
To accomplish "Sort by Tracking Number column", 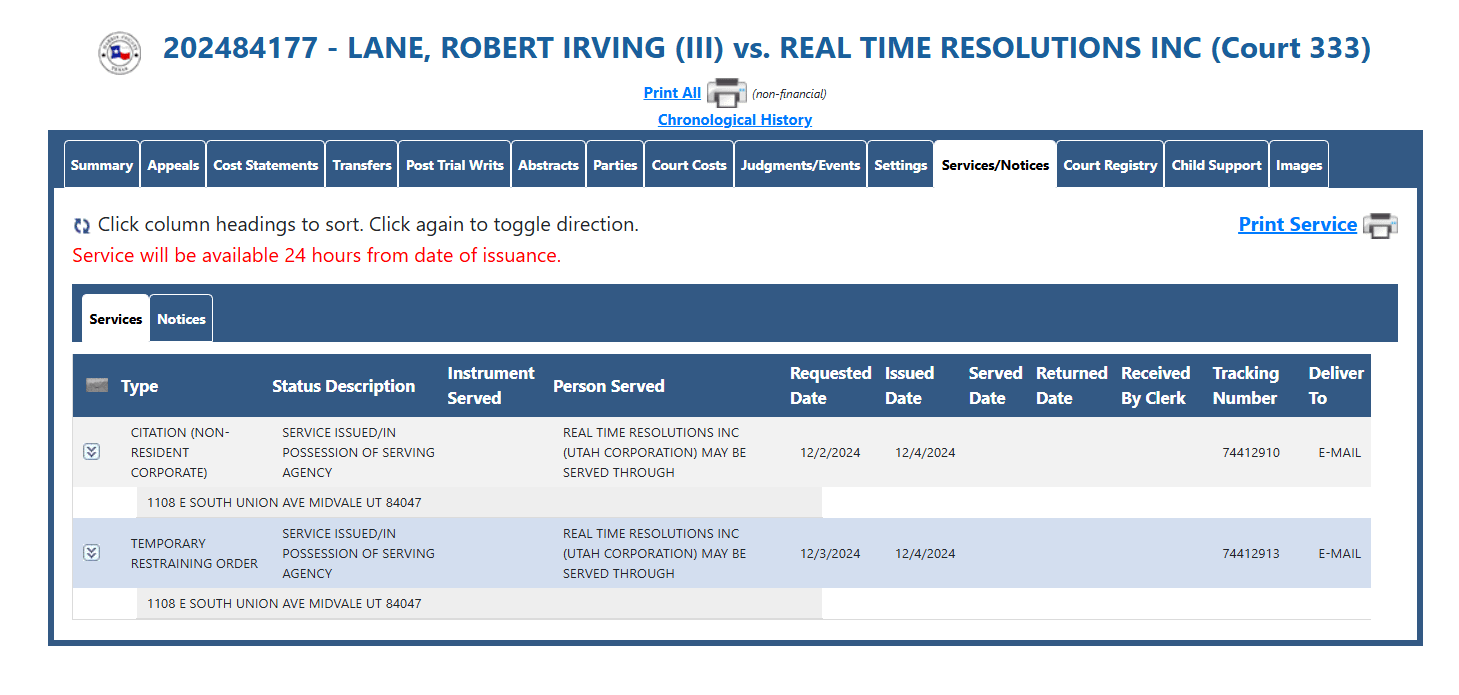I will click(1246, 386).
